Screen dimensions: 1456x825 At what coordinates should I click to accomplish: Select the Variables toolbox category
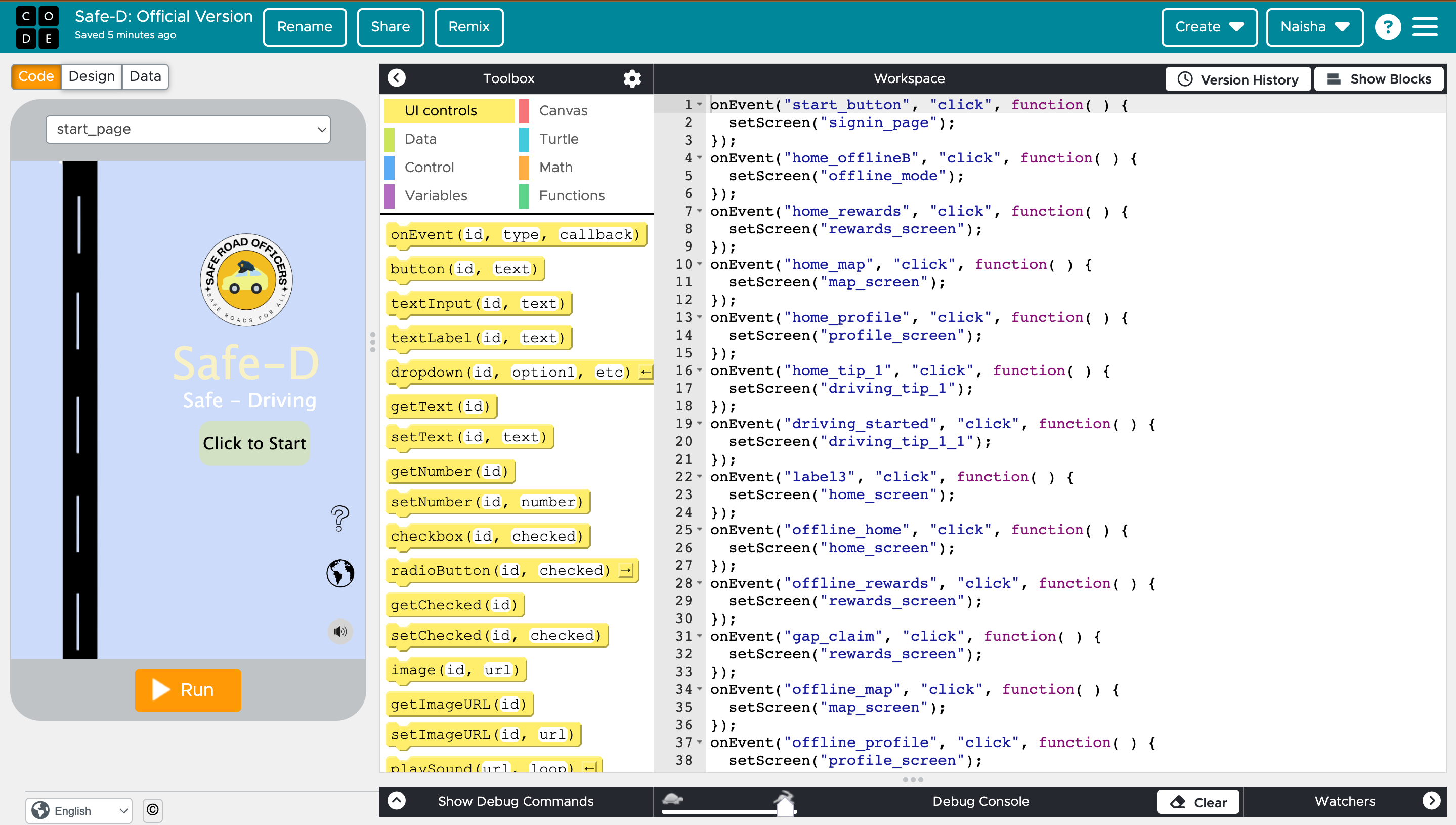coord(436,195)
